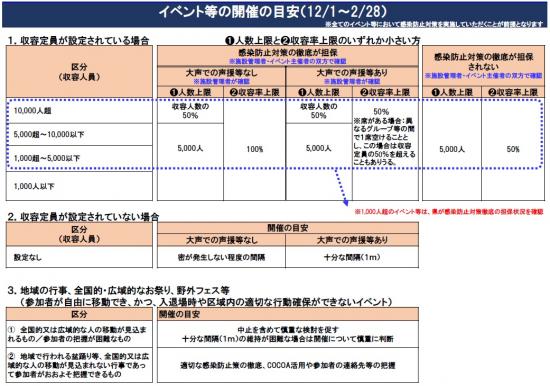Select heading '3. 地域の行事、全国的・広域的なお祭り、野外フェス等'
The image size is (550, 386).
click(x=119, y=291)
